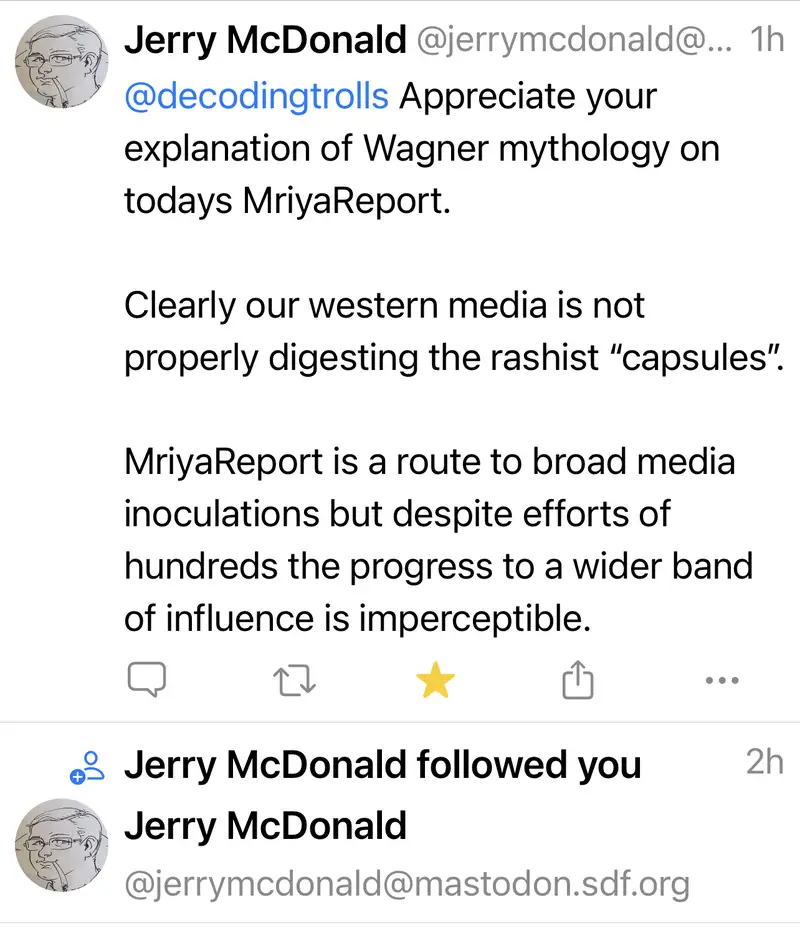This screenshot has width=800, height=928.
Task: Reply to Jerry McDonald's post
Action: pyautogui.click(x=146, y=680)
